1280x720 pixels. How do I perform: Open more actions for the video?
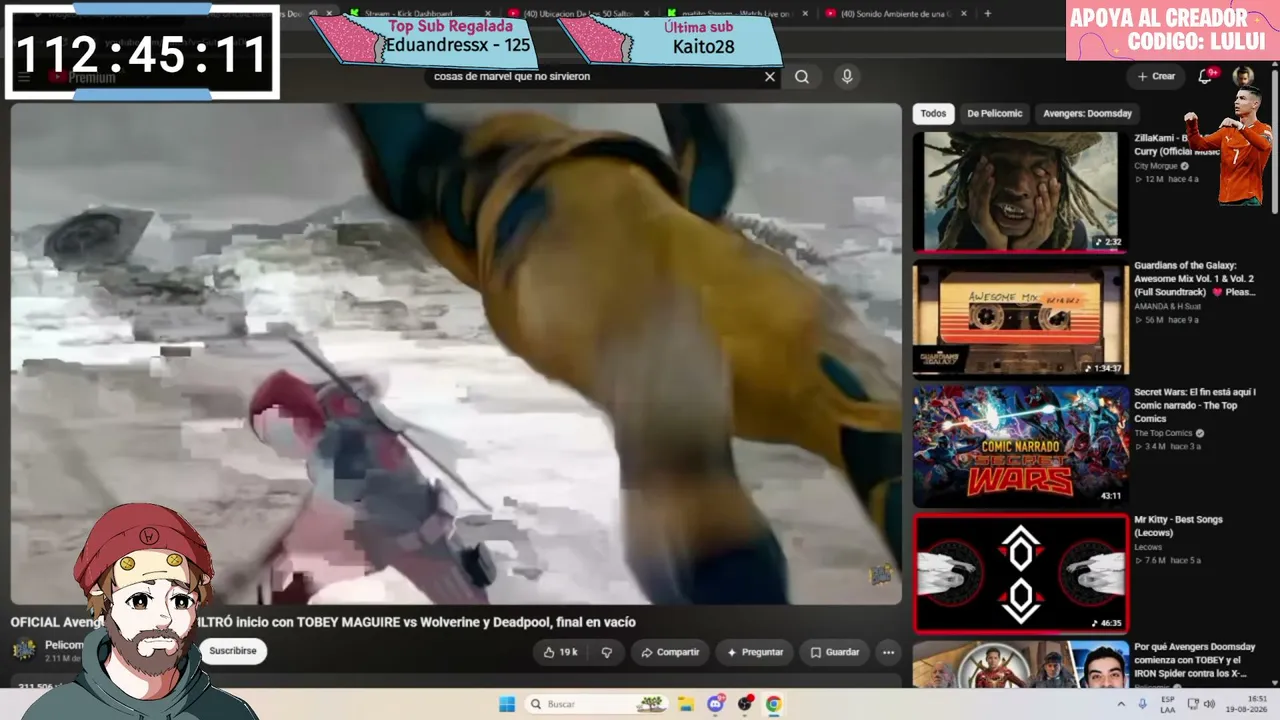888,652
